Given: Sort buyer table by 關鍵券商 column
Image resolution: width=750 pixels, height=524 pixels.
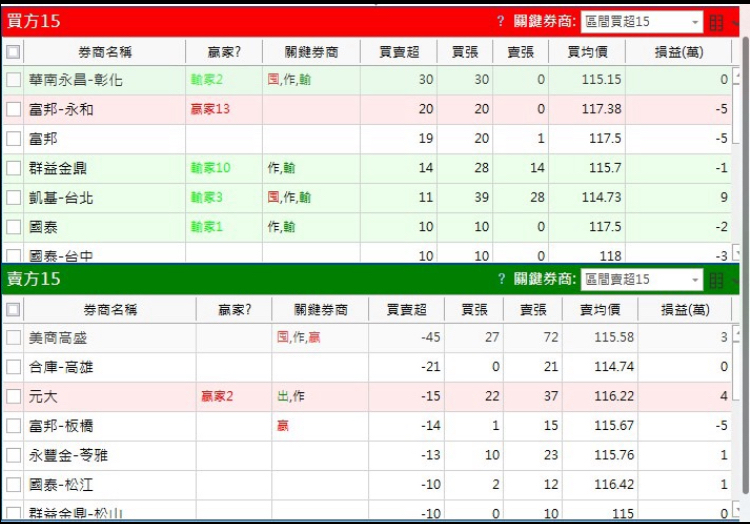Looking at the screenshot, I should [311, 52].
